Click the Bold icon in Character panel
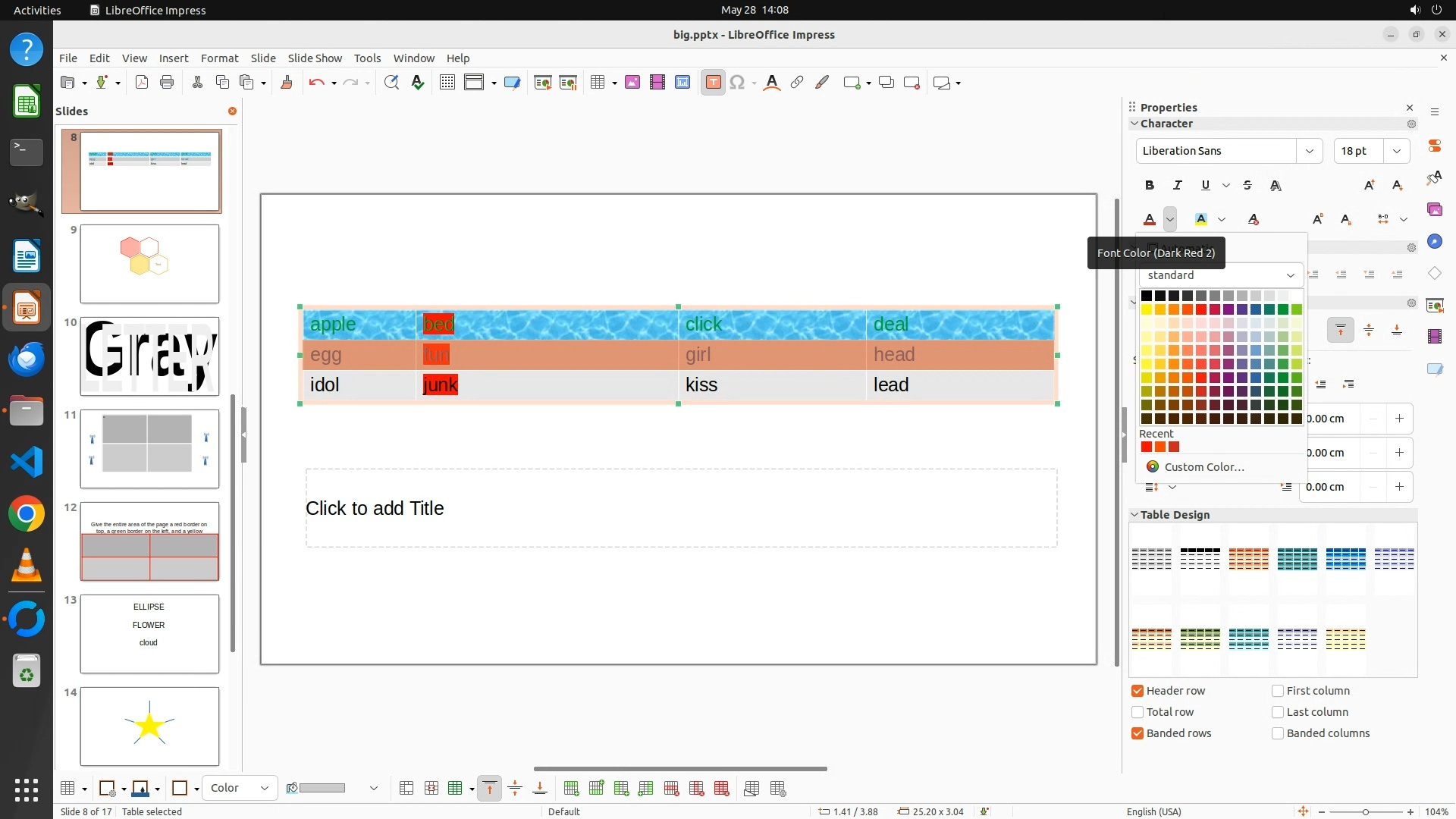 pos(1150,185)
